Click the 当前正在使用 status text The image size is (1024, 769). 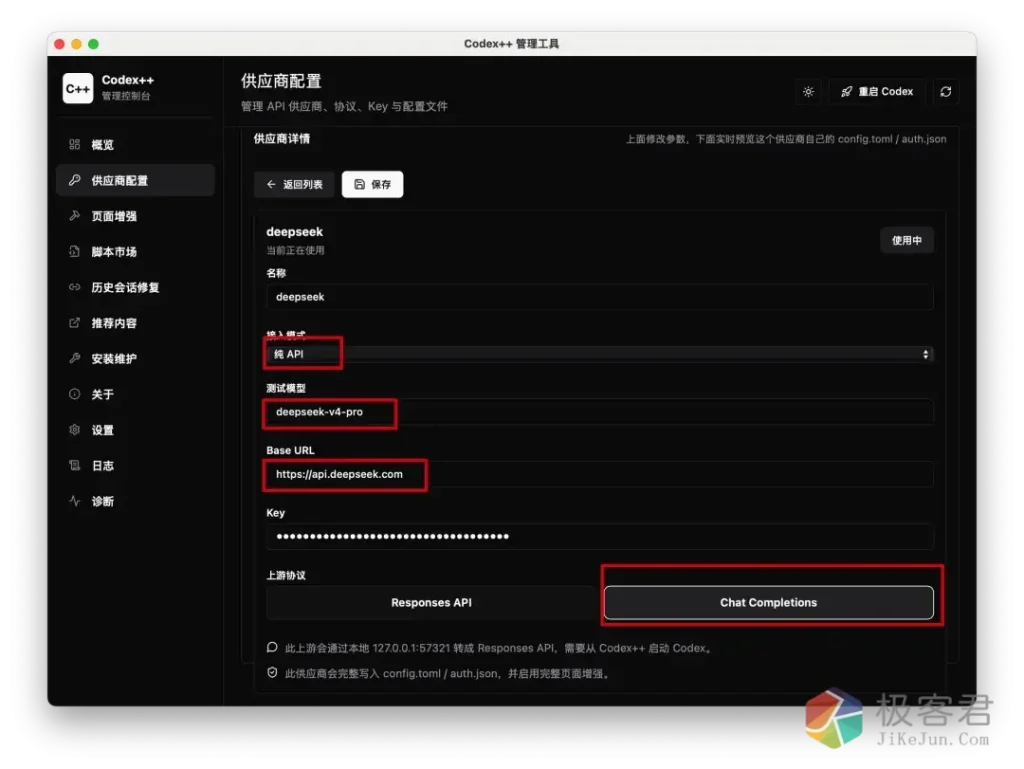(295, 250)
